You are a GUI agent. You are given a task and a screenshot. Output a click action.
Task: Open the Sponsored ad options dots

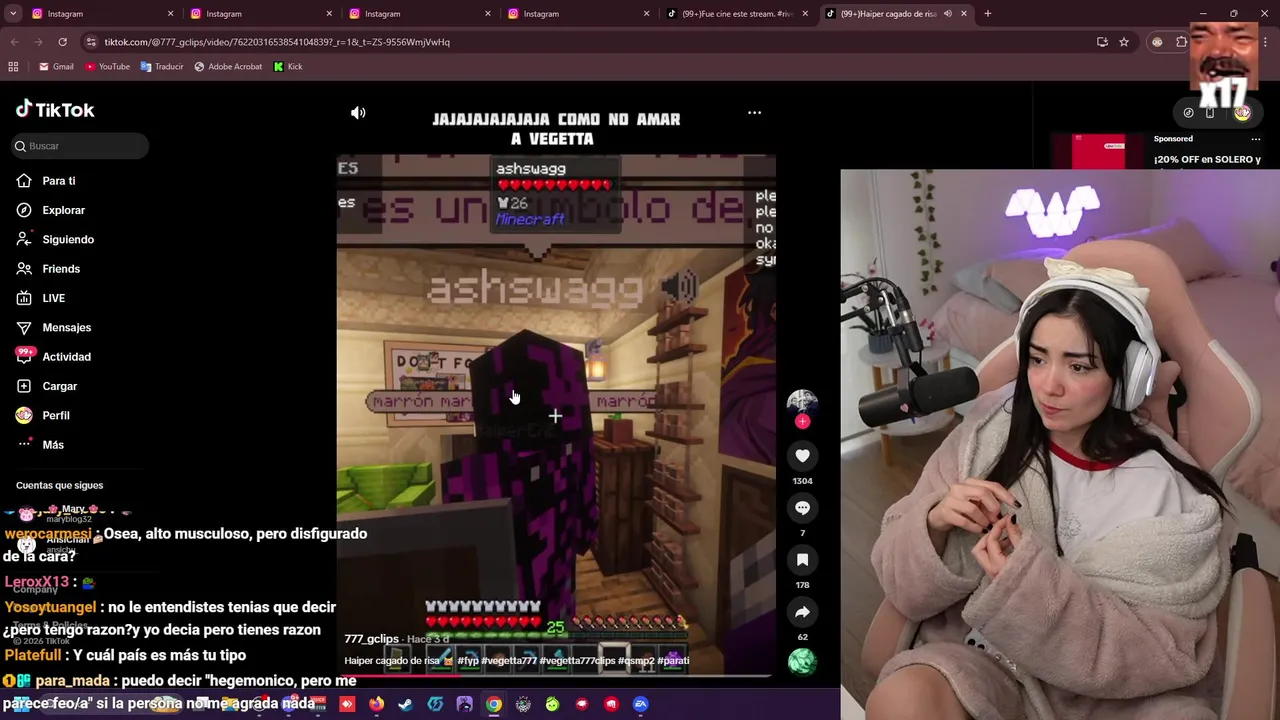[1256, 139]
